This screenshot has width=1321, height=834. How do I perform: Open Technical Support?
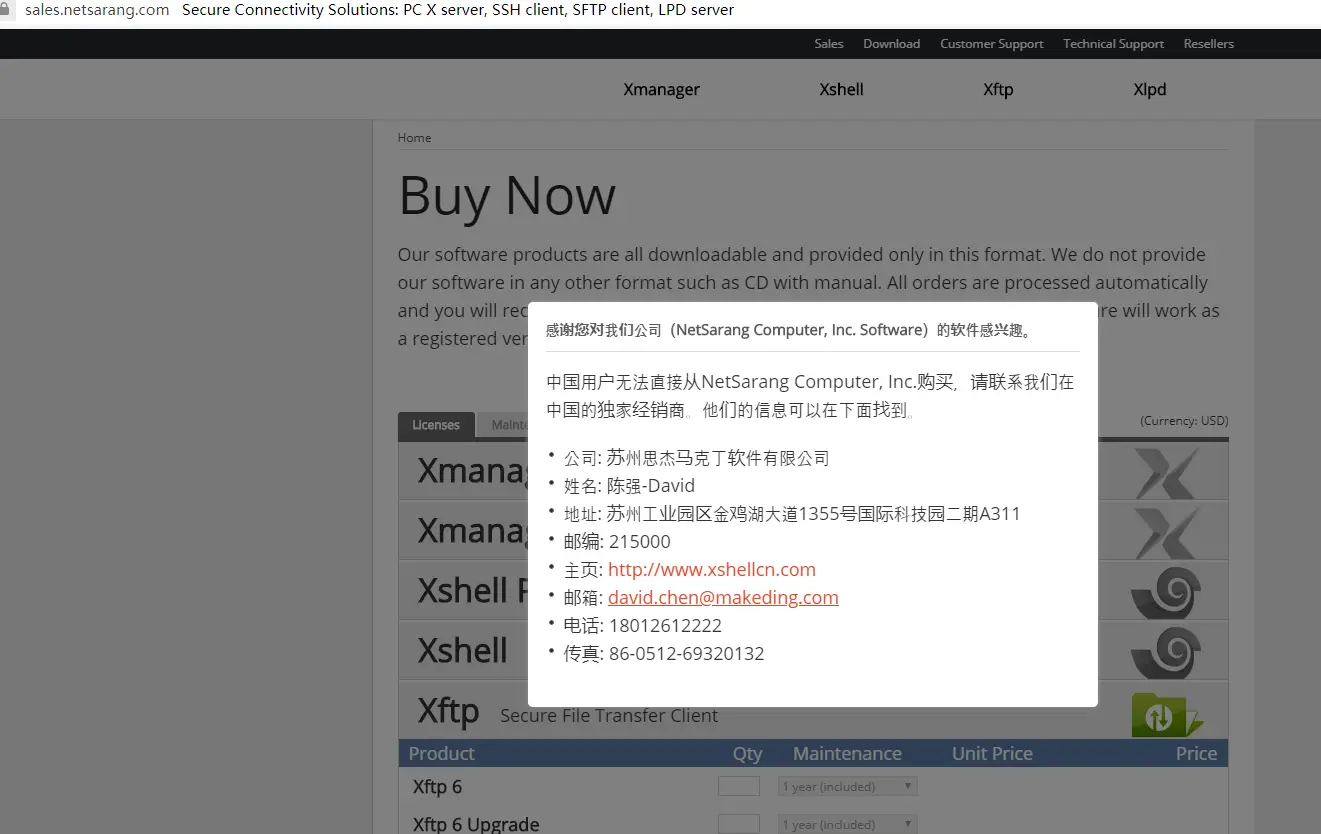[x=1114, y=44]
